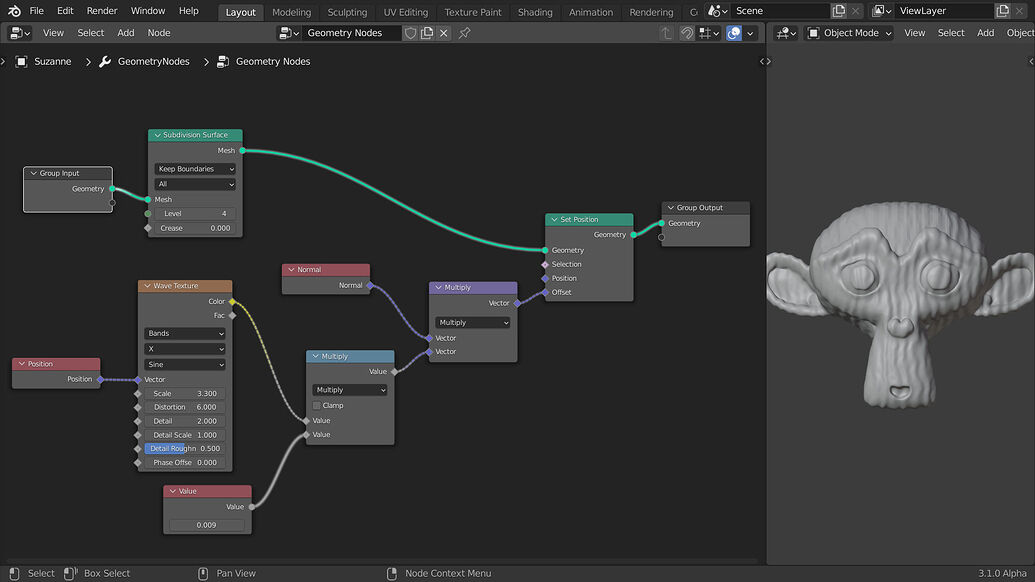The width and height of the screenshot is (1035, 582).
Task: Collapse the Position node
Action: tap(22, 364)
